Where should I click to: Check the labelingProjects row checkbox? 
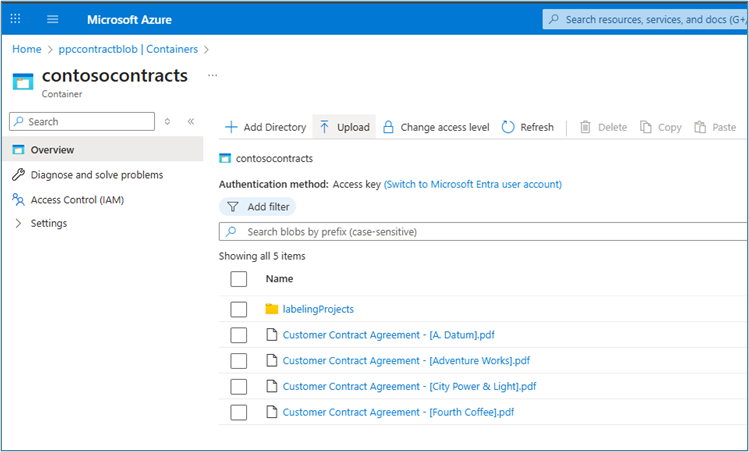[238, 309]
